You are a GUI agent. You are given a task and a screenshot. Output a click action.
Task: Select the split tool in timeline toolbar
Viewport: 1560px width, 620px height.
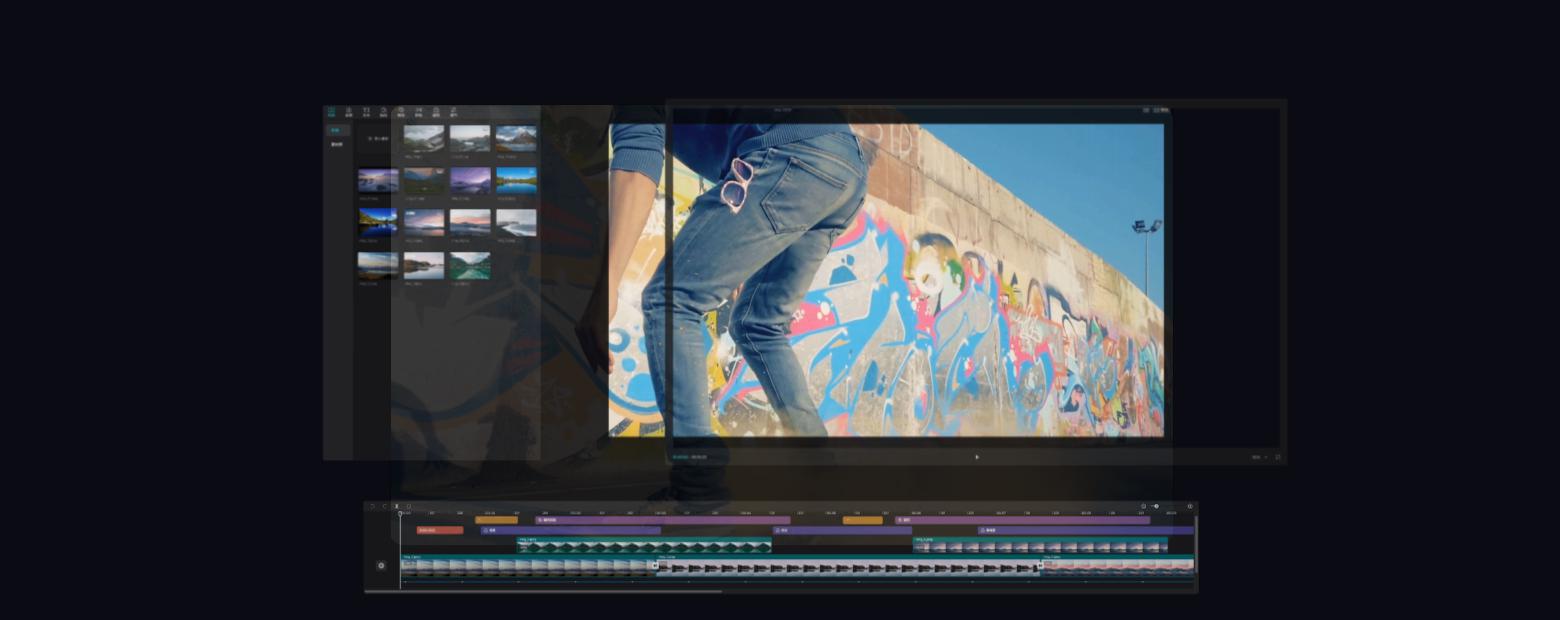pyautogui.click(x=396, y=506)
